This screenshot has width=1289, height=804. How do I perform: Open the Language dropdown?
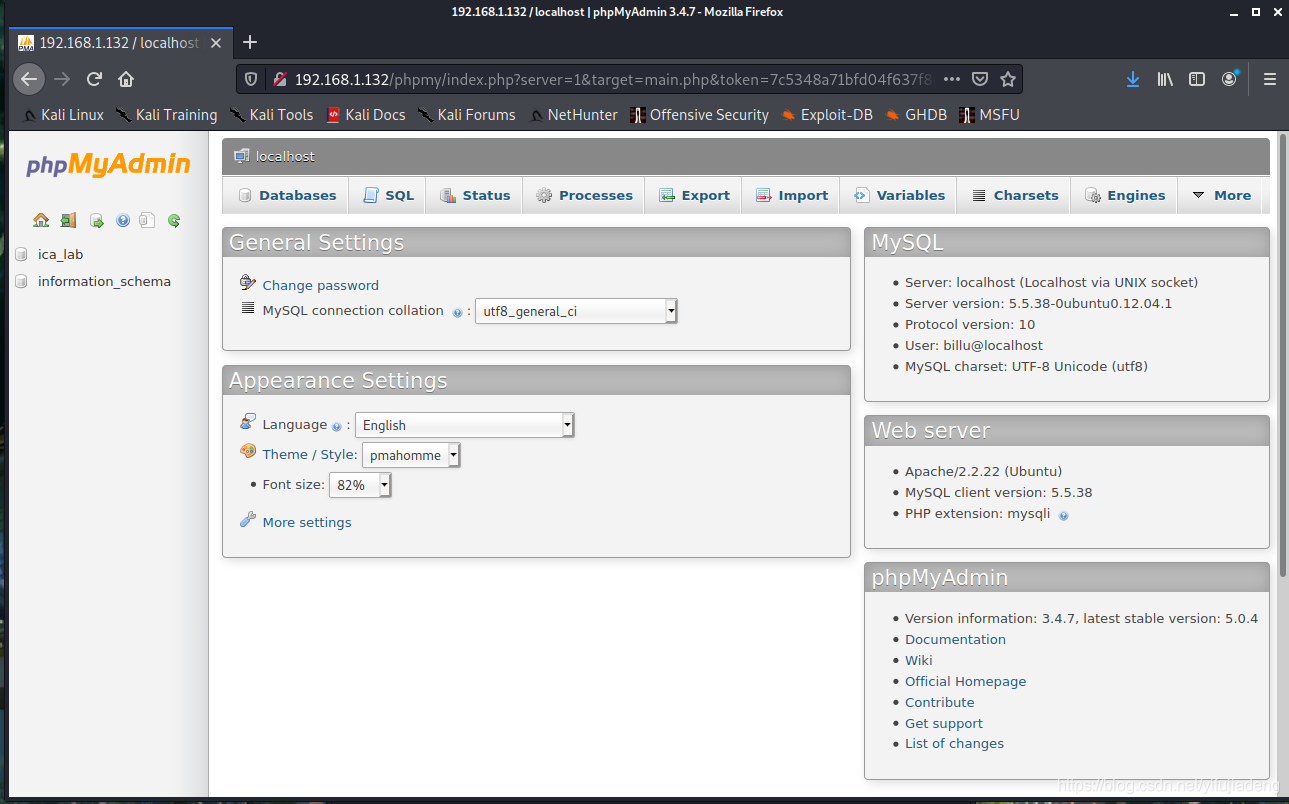point(465,425)
